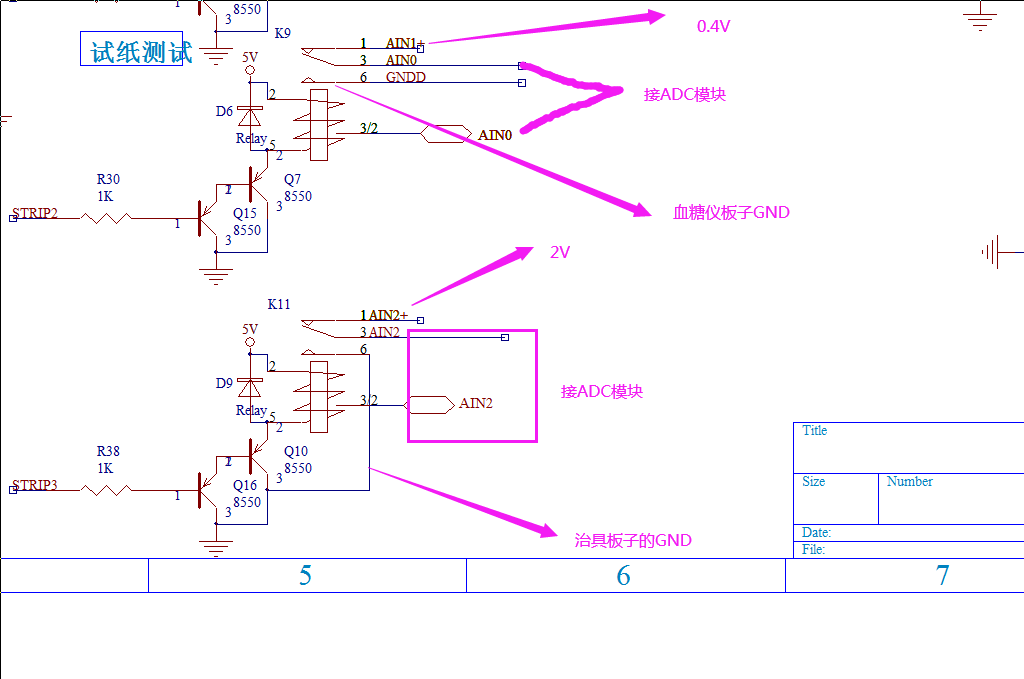This screenshot has width=1024, height=679.
Task: Select diode D9 symbol
Action: pyautogui.click(x=249, y=387)
